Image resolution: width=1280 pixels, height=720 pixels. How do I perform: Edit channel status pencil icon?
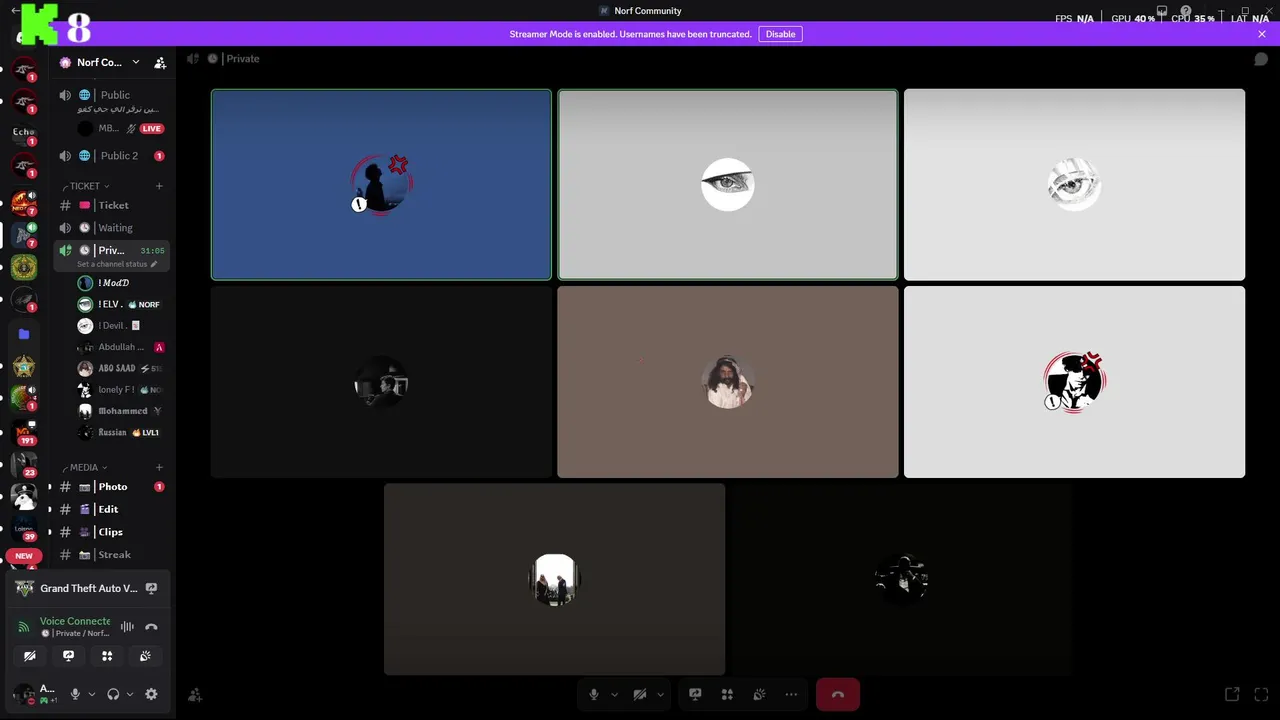click(154, 264)
